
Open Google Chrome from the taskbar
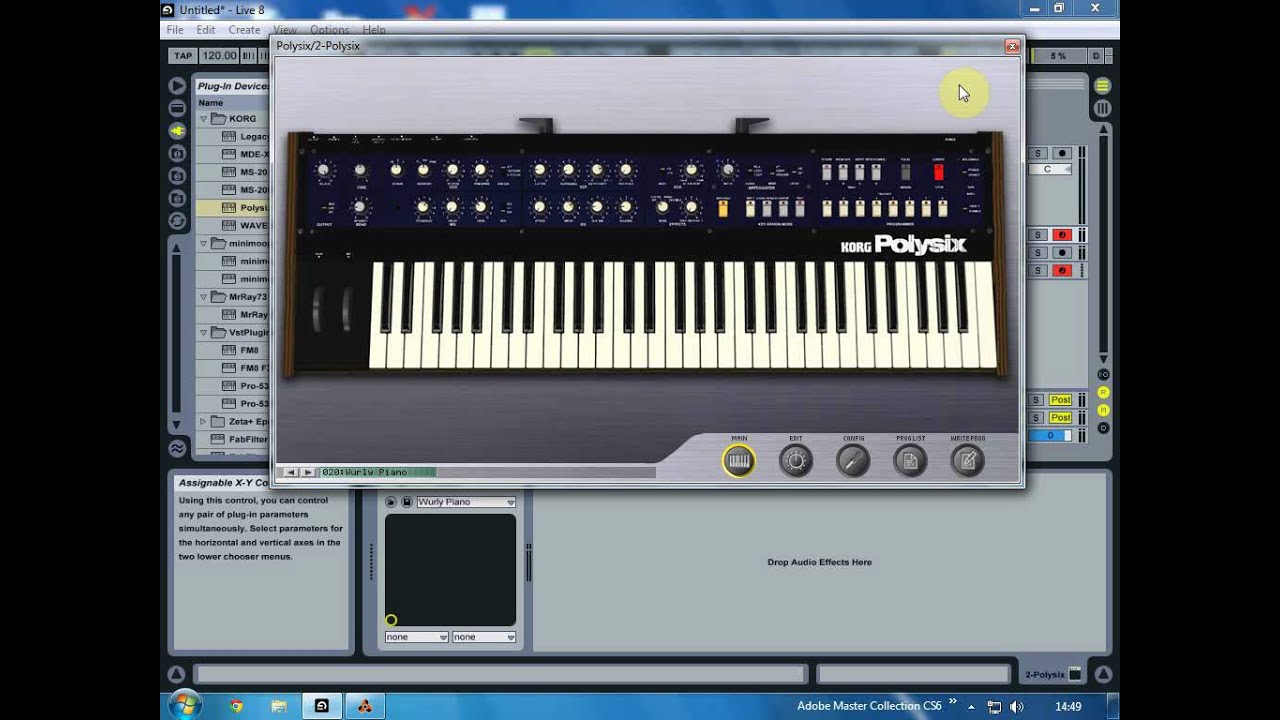[x=236, y=706]
